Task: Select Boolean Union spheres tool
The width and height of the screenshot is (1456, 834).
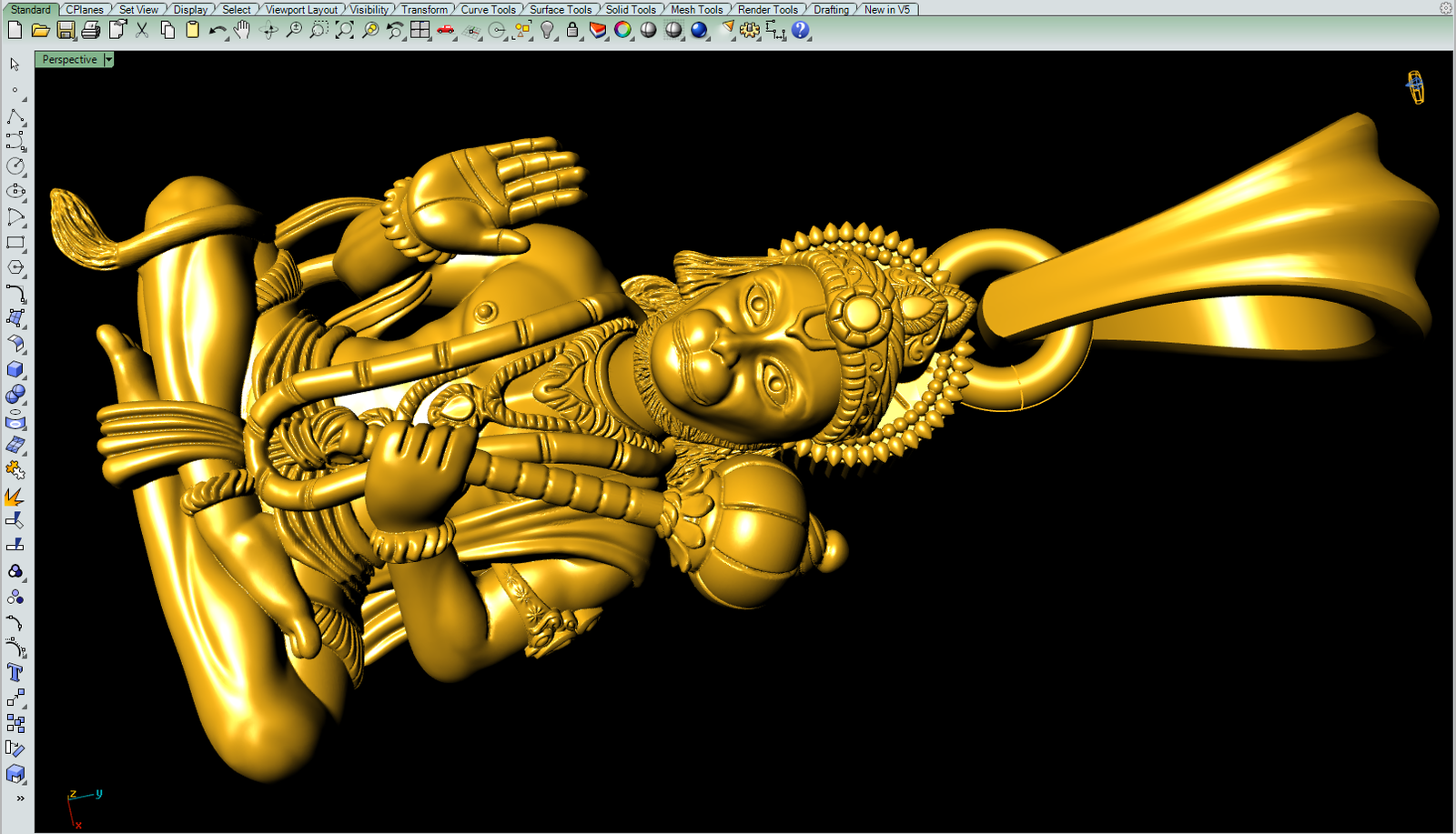Action: click(15, 395)
